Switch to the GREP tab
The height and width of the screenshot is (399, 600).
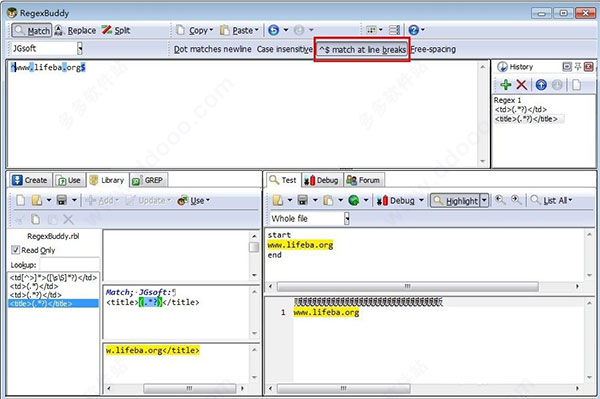click(x=148, y=180)
